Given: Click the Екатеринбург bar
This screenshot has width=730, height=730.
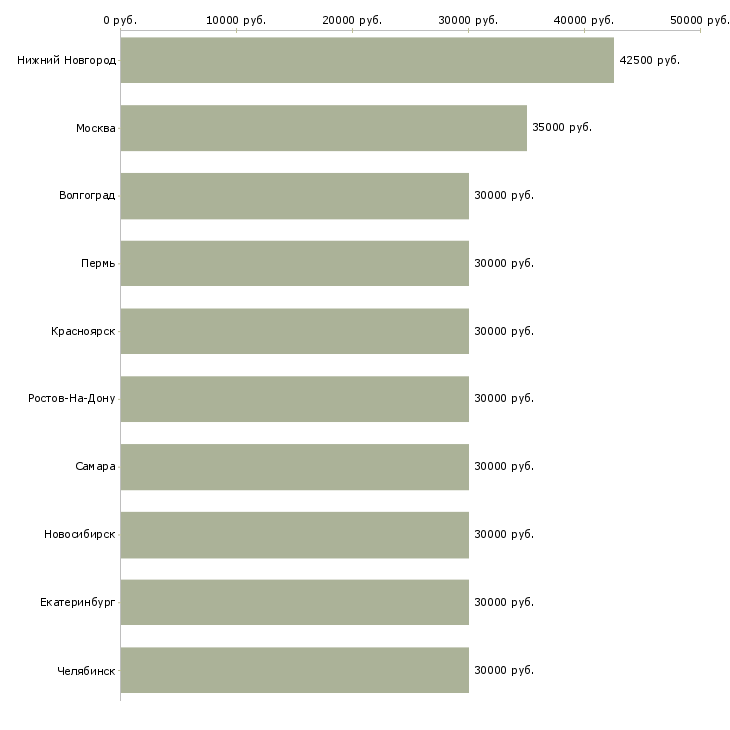Looking at the screenshot, I should [295, 602].
